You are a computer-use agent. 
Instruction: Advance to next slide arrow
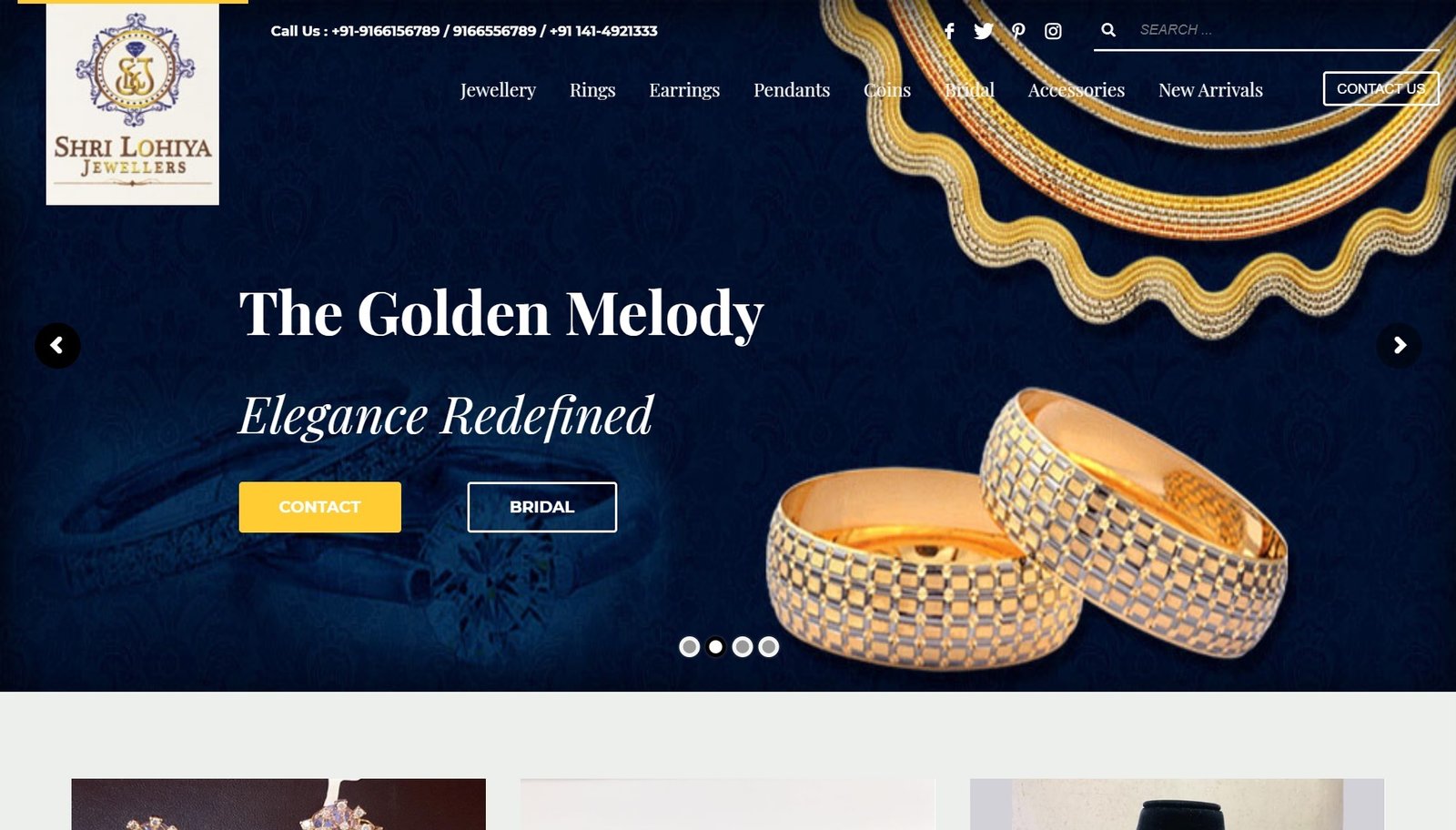pyautogui.click(x=1399, y=346)
